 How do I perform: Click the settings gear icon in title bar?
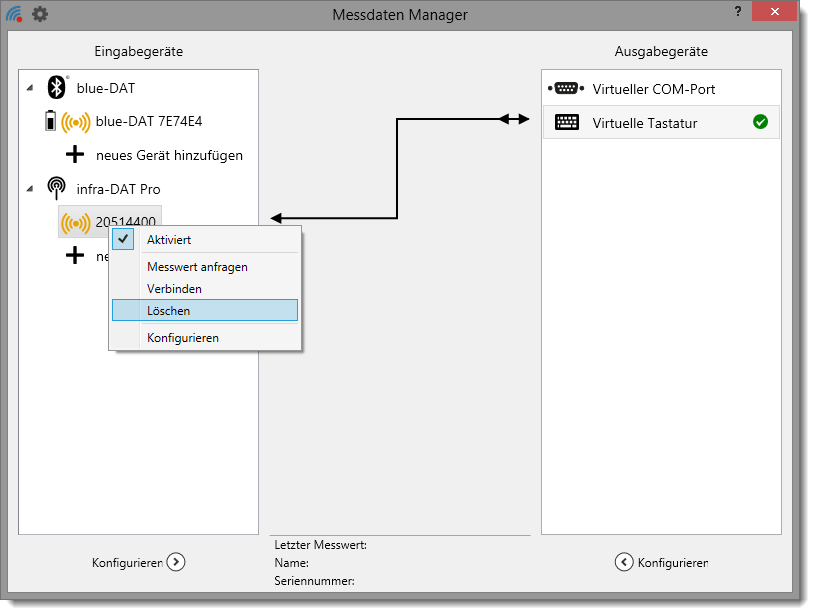pyautogui.click(x=40, y=14)
